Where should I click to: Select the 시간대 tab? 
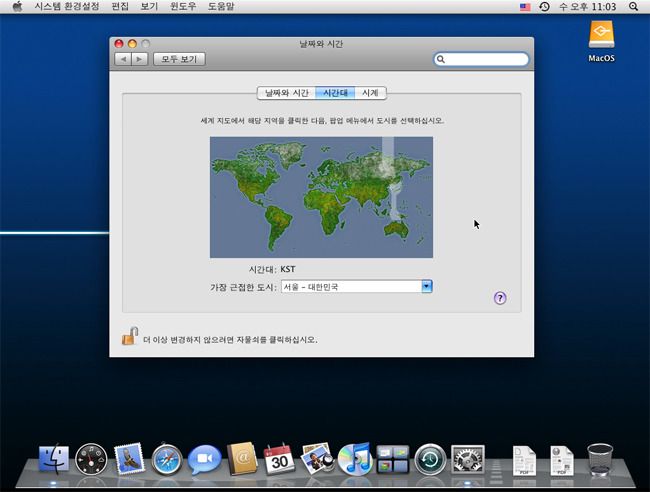[335, 93]
